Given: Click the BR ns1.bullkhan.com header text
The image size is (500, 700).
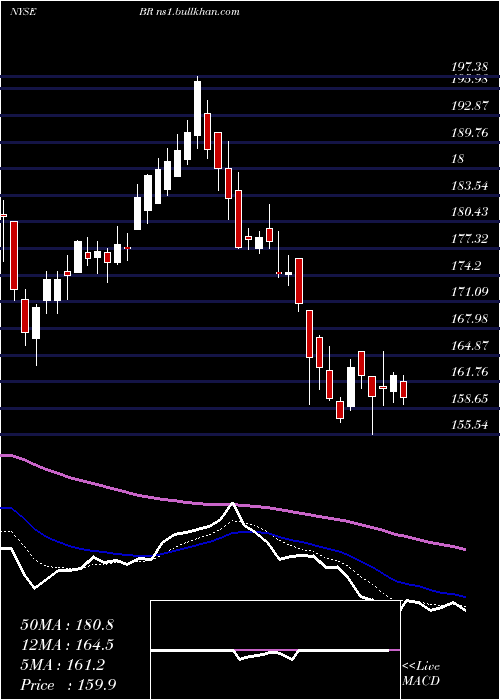Looking at the screenshot, I should click(x=189, y=12).
